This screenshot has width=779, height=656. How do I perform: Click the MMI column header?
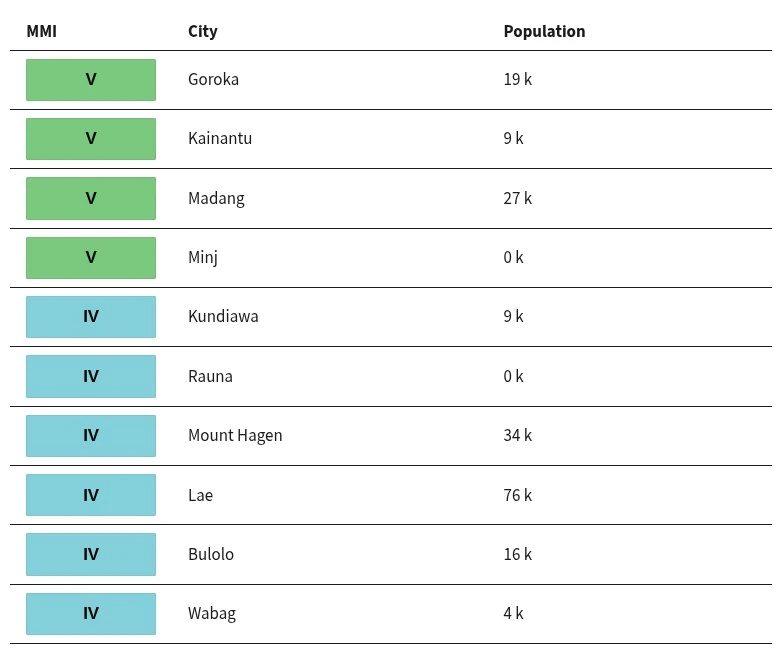tap(42, 31)
